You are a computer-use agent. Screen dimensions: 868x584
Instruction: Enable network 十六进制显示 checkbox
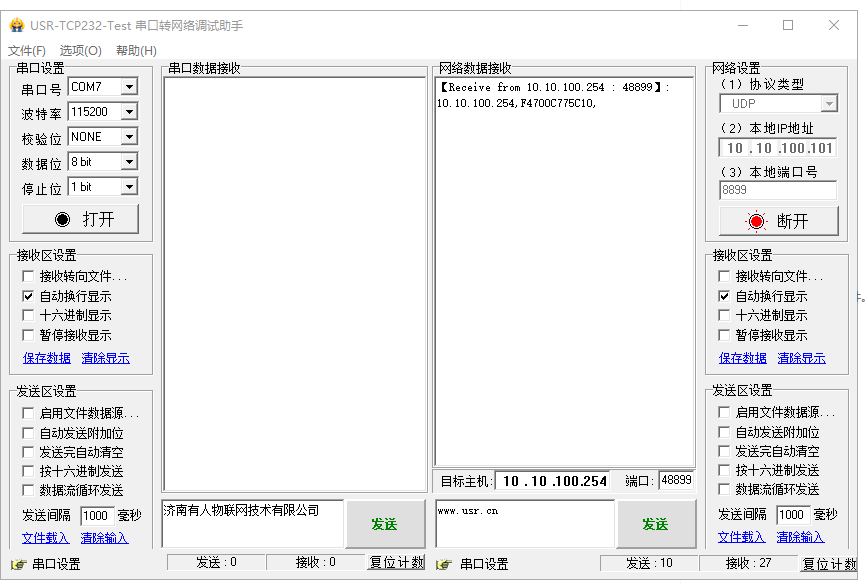724,316
